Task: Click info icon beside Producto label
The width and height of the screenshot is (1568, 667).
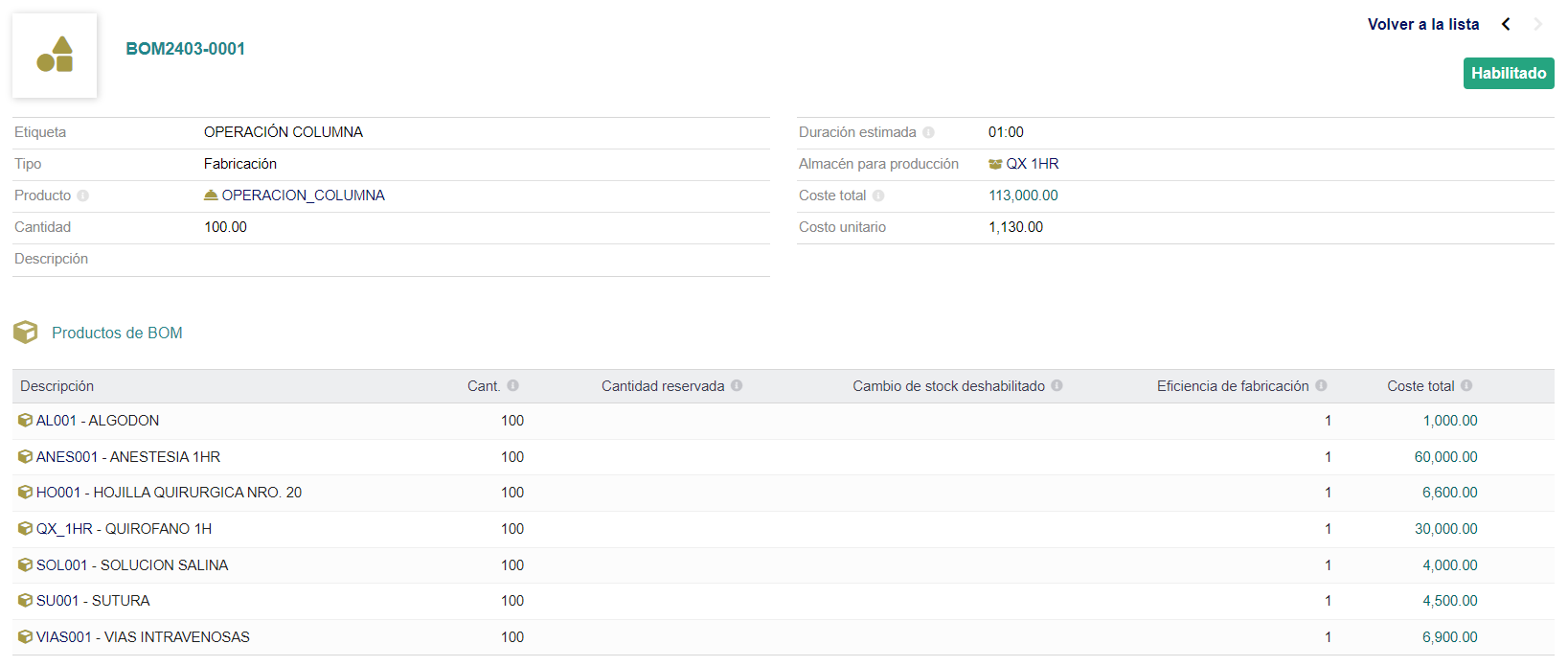Action: click(x=83, y=195)
